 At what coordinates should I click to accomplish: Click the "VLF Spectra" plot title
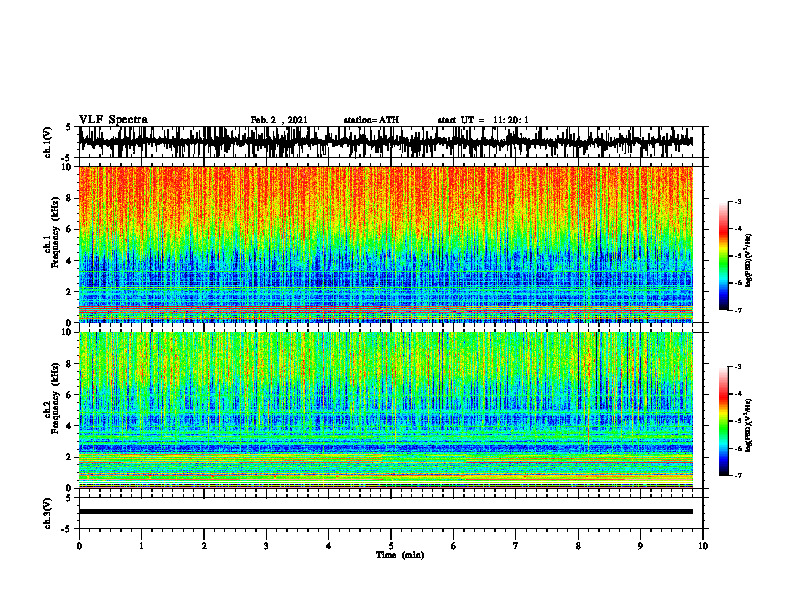[x=113, y=120]
